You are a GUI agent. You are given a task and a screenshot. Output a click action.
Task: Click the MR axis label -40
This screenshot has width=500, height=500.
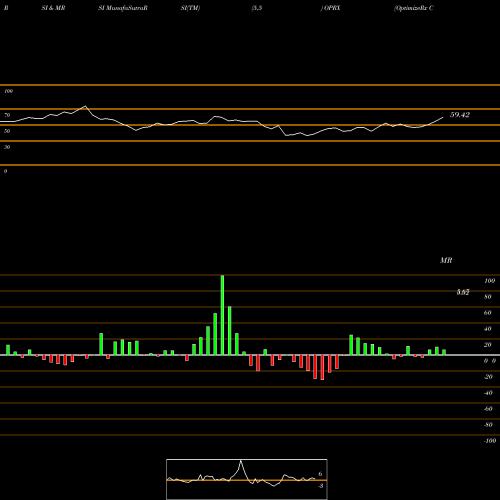tap(488, 393)
